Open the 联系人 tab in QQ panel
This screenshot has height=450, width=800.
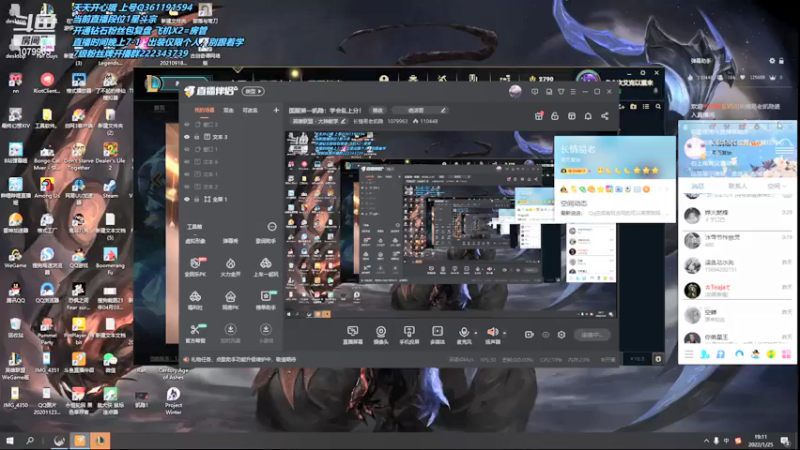point(737,186)
